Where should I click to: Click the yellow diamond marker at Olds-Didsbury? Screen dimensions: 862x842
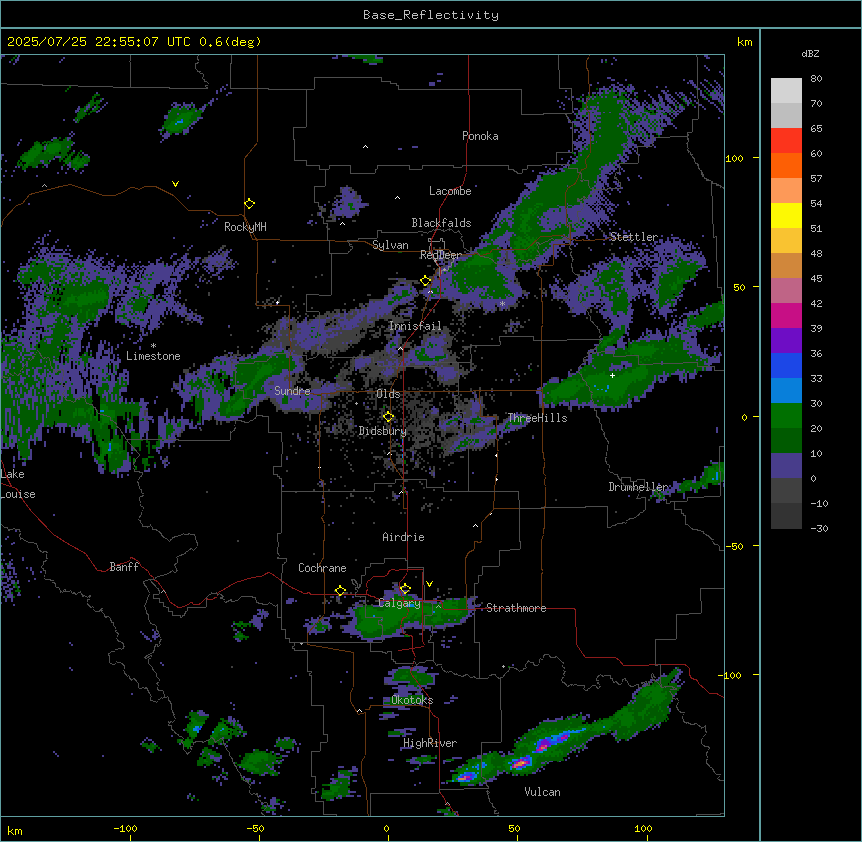tap(388, 417)
